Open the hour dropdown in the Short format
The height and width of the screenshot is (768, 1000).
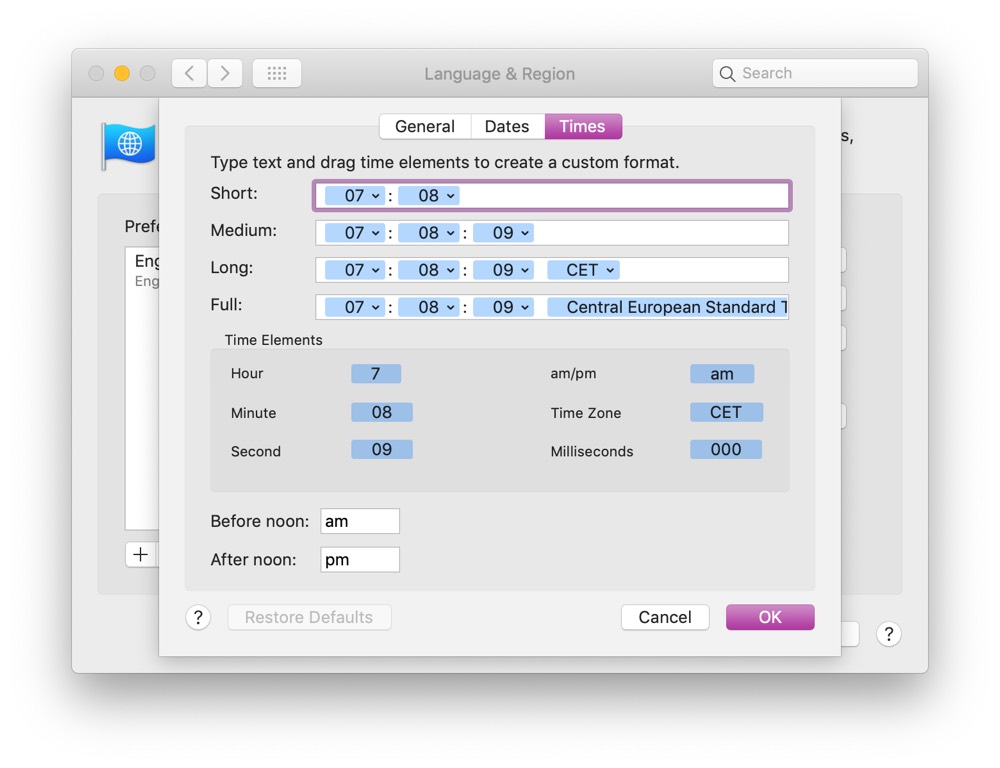[x=353, y=195]
